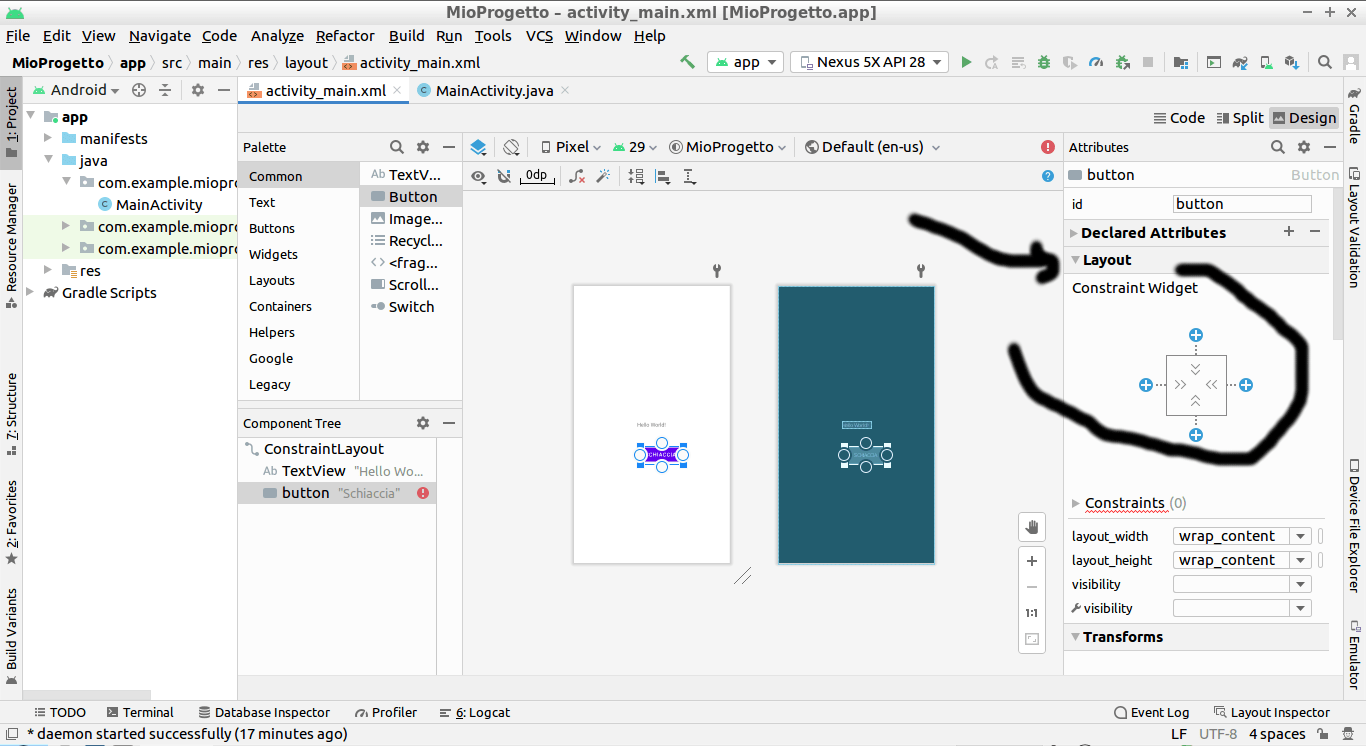Open Event Log panel
The height and width of the screenshot is (746, 1366).
(x=1151, y=713)
